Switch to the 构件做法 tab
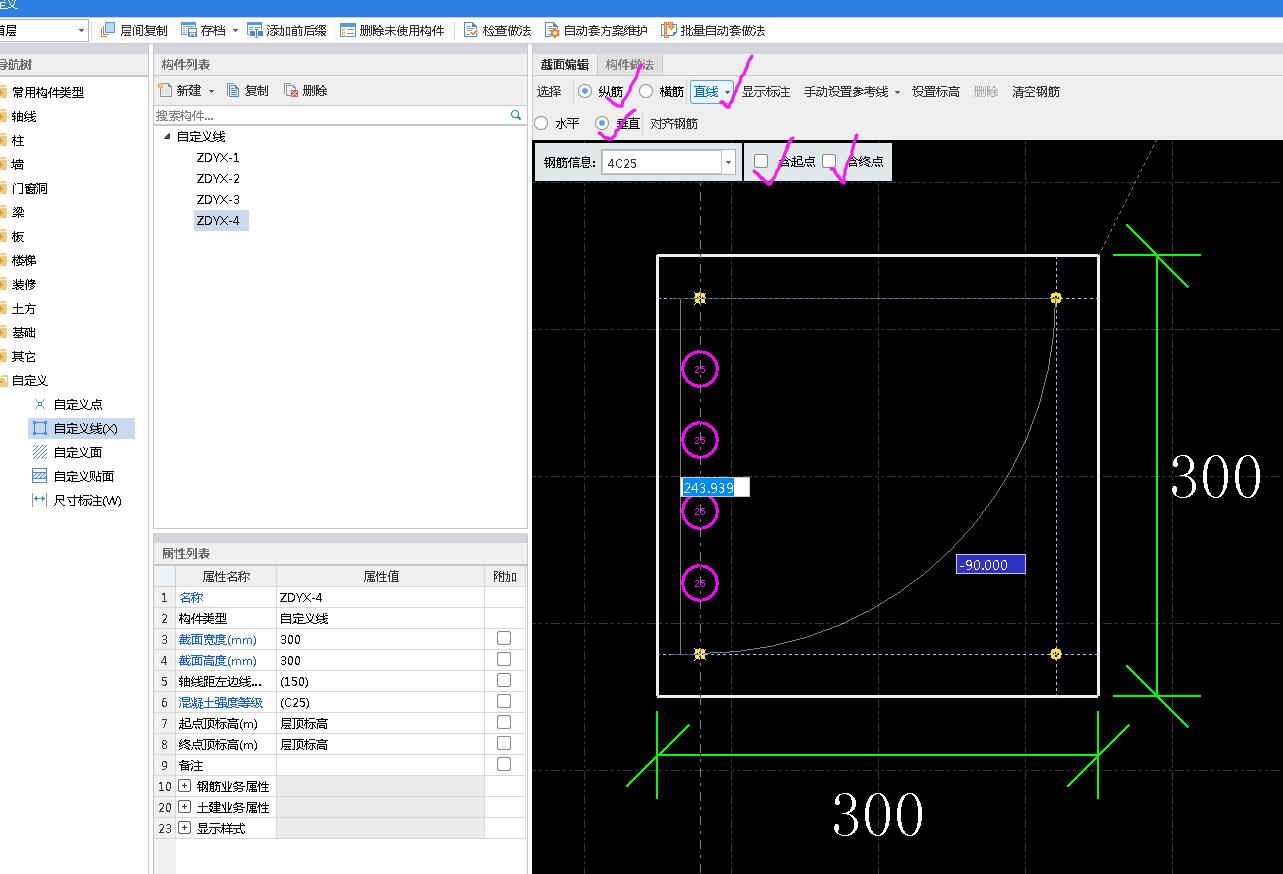Image resolution: width=1283 pixels, height=874 pixels. pyautogui.click(x=629, y=64)
